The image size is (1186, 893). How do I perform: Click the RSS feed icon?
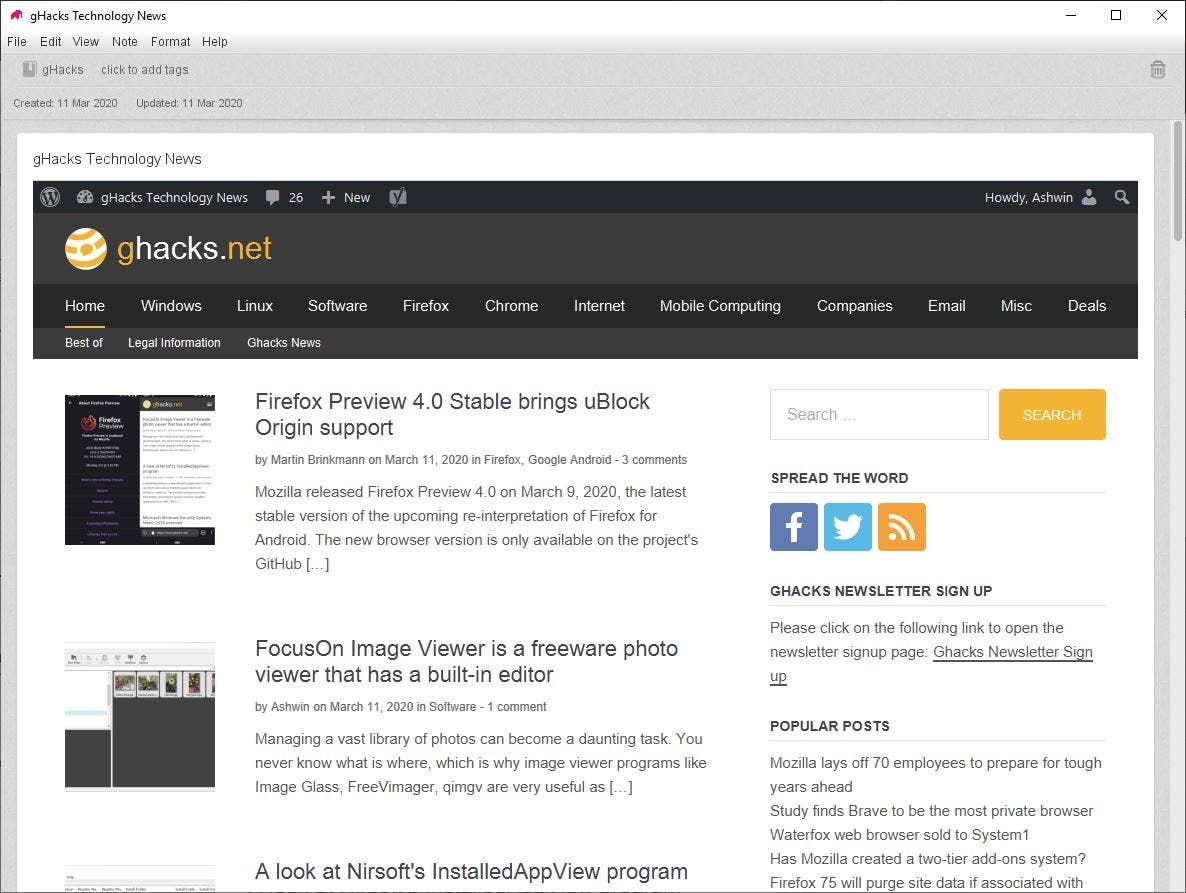point(902,527)
